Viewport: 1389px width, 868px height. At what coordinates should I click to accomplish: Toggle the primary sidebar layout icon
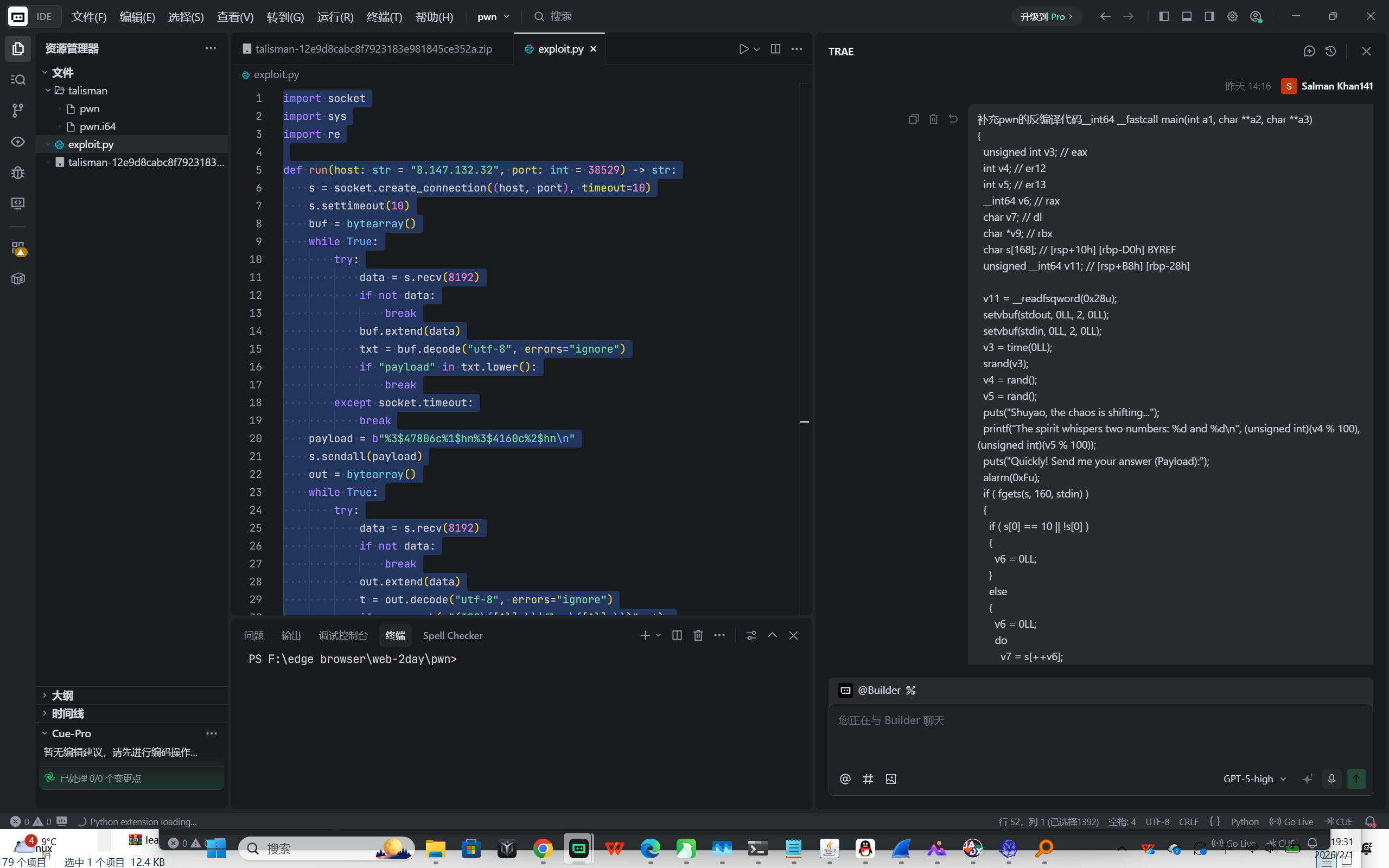point(1164,17)
